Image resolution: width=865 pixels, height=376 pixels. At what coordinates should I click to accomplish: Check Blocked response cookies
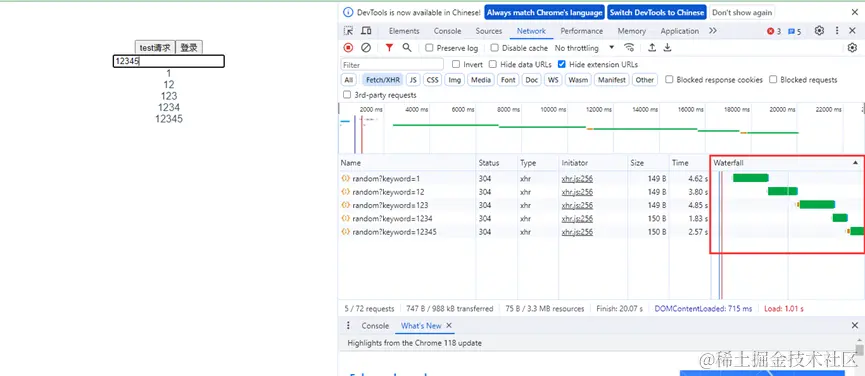669,79
